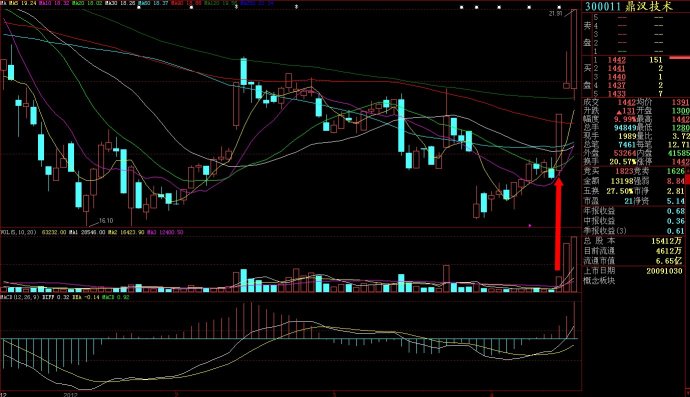Viewport: 690px width, 397px height.
Task: Click the 换手 20.57% turnover value
Action: click(x=624, y=162)
